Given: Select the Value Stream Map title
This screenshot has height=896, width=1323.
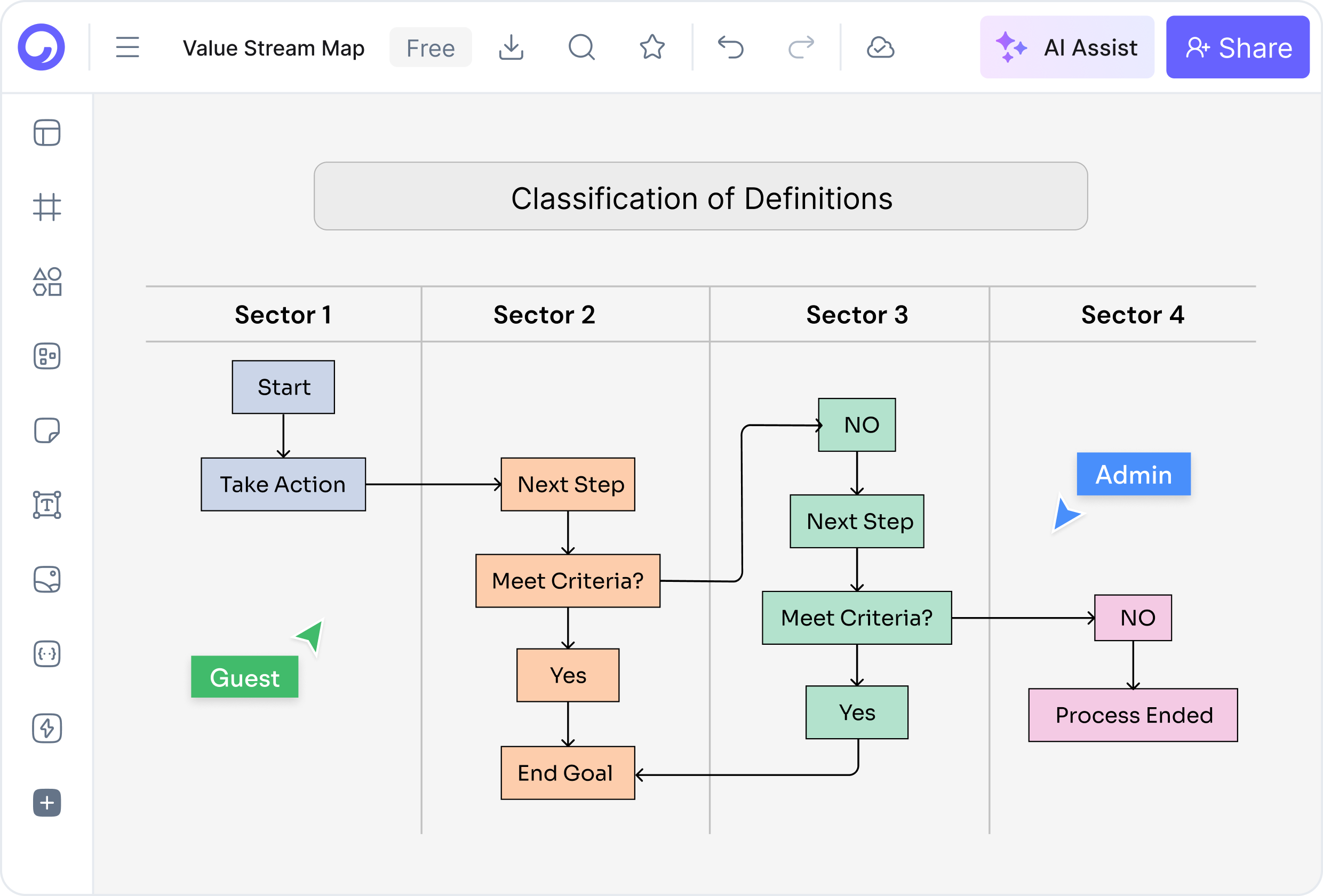Looking at the screenshot, I should 274,48.
